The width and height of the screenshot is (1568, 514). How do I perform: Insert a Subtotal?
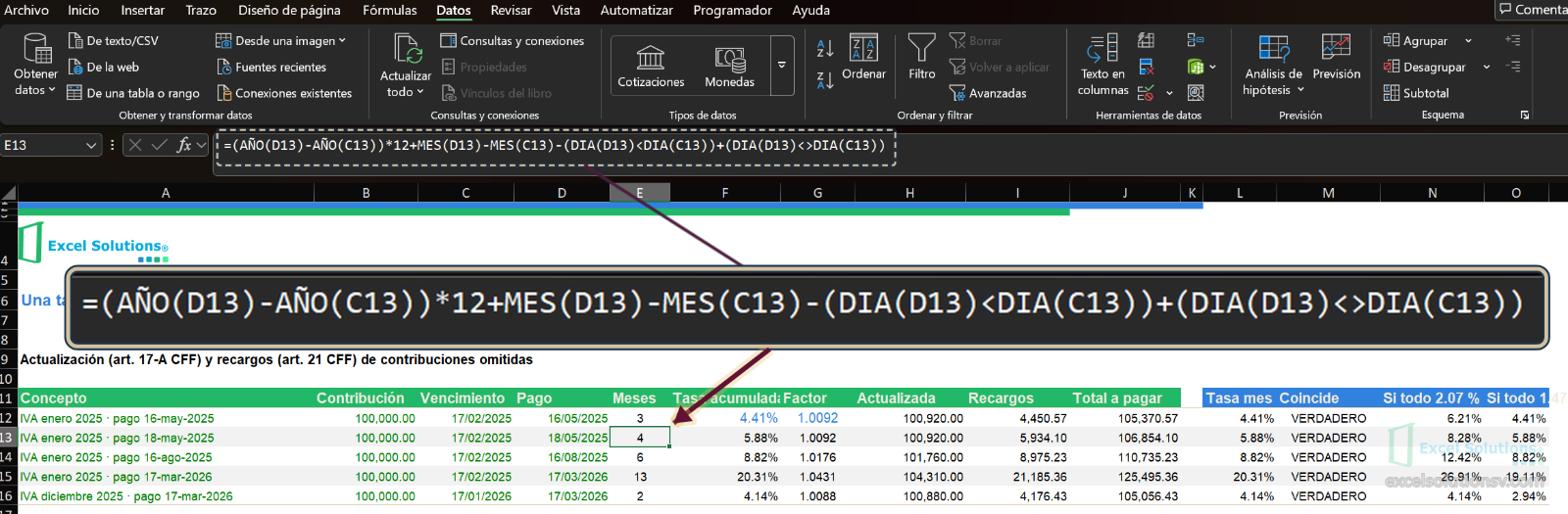[1416, 93]
